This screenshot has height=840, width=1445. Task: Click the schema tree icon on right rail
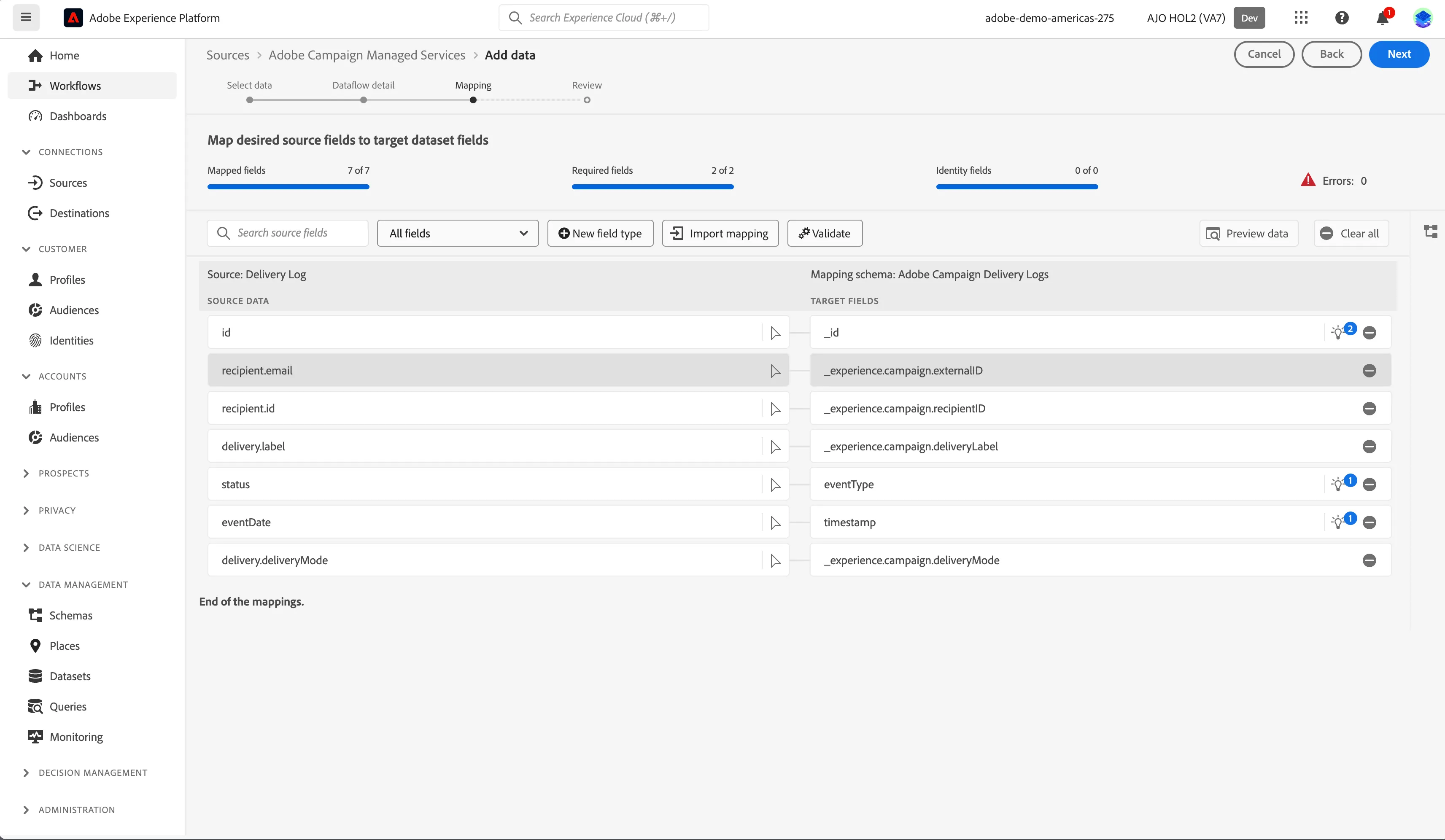[1431, 232]
